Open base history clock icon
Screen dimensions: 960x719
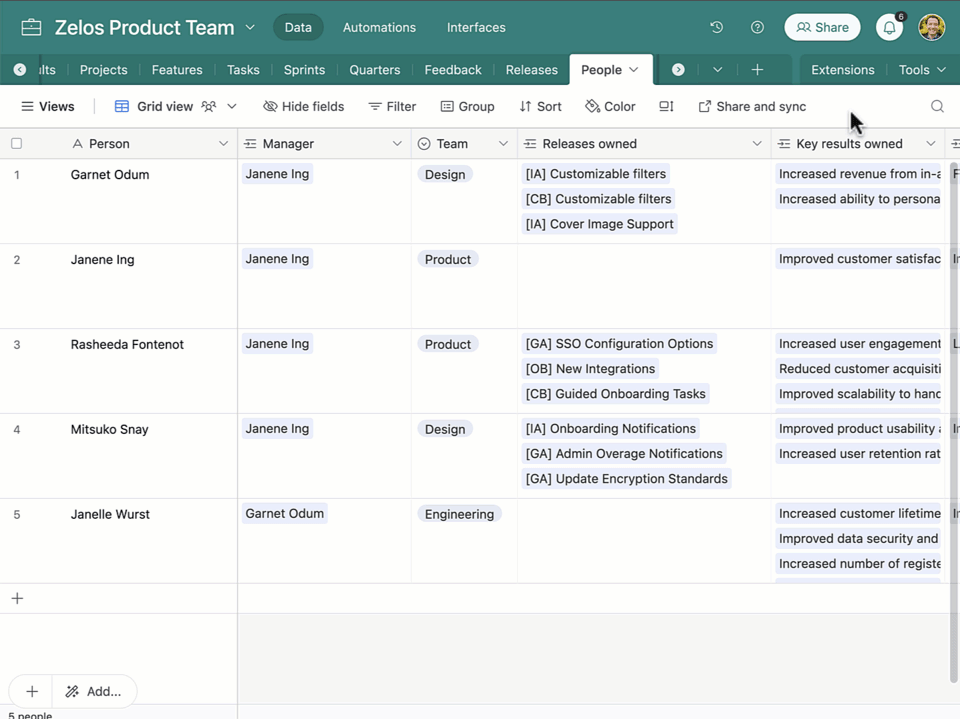coord(716,27)
